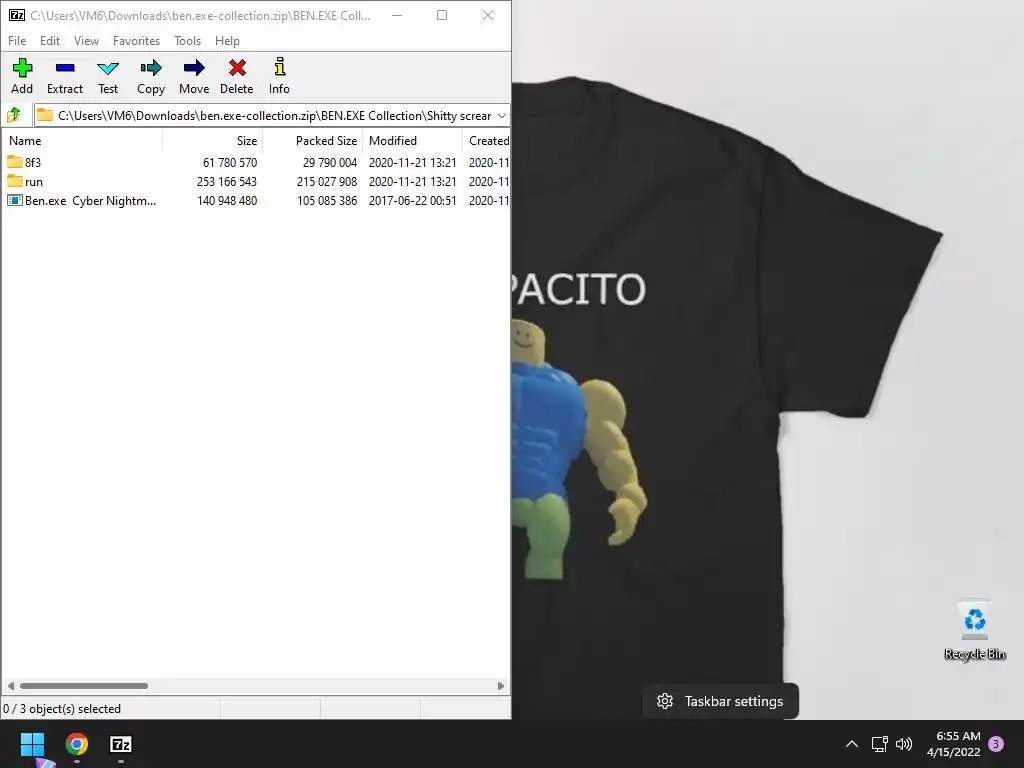Minimize the 7-Zip window
Screen dimensions: 1024x768
point(396,15)
